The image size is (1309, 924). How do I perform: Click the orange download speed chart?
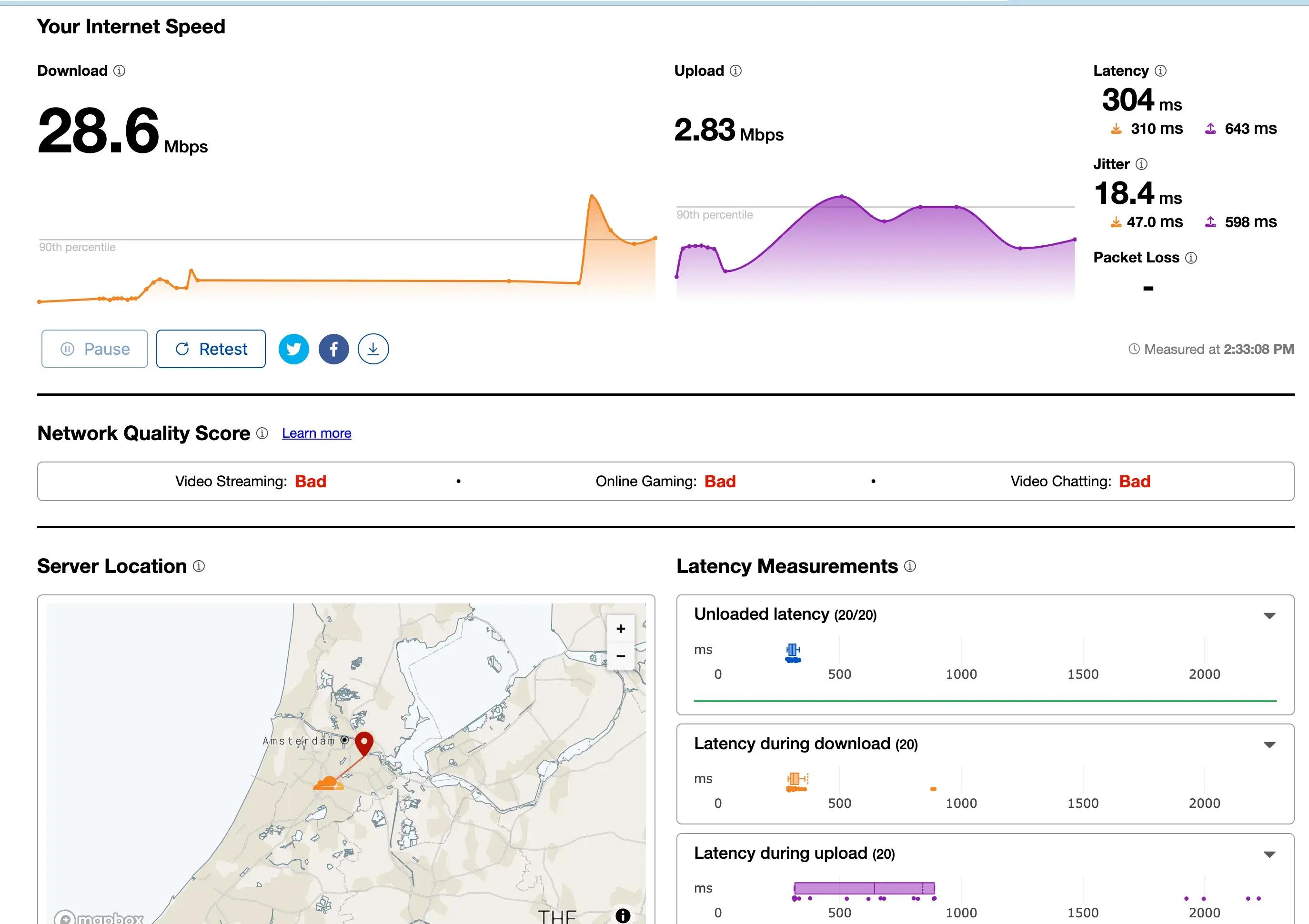(347, 249)
